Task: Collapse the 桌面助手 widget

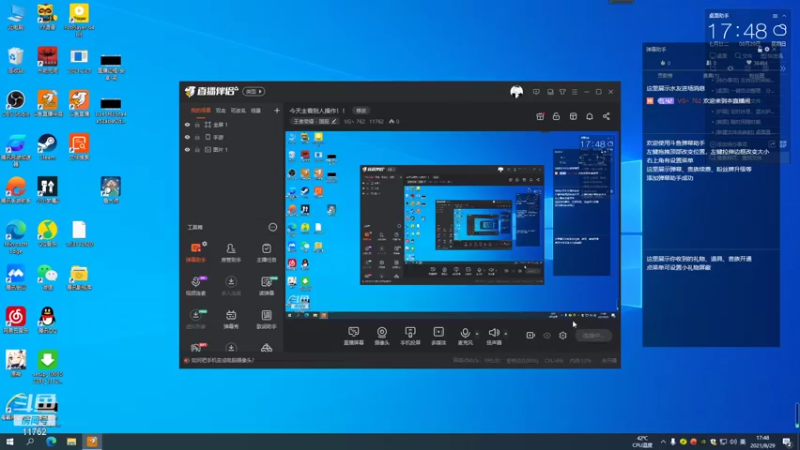Action: point(784,16)
